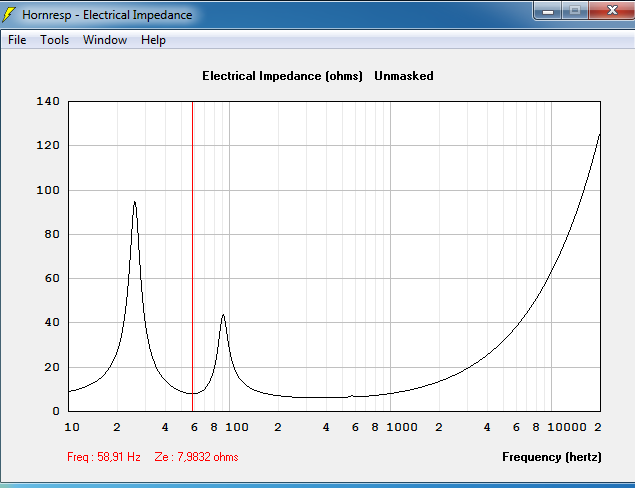
Task: Open the Help menu
Action: point(153,40)
